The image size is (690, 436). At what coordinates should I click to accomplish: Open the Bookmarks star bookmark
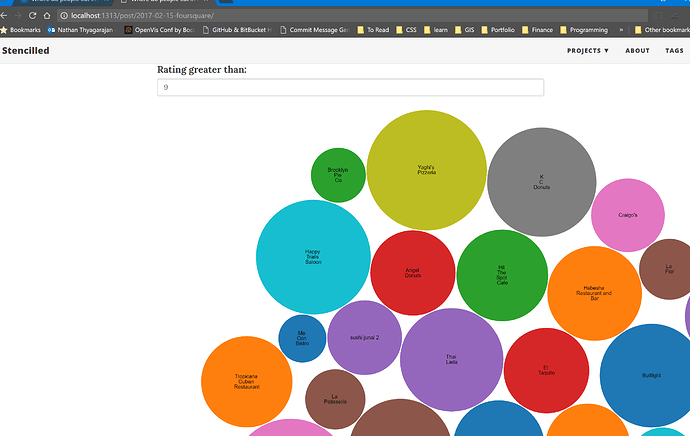click(x=21, y=30)
